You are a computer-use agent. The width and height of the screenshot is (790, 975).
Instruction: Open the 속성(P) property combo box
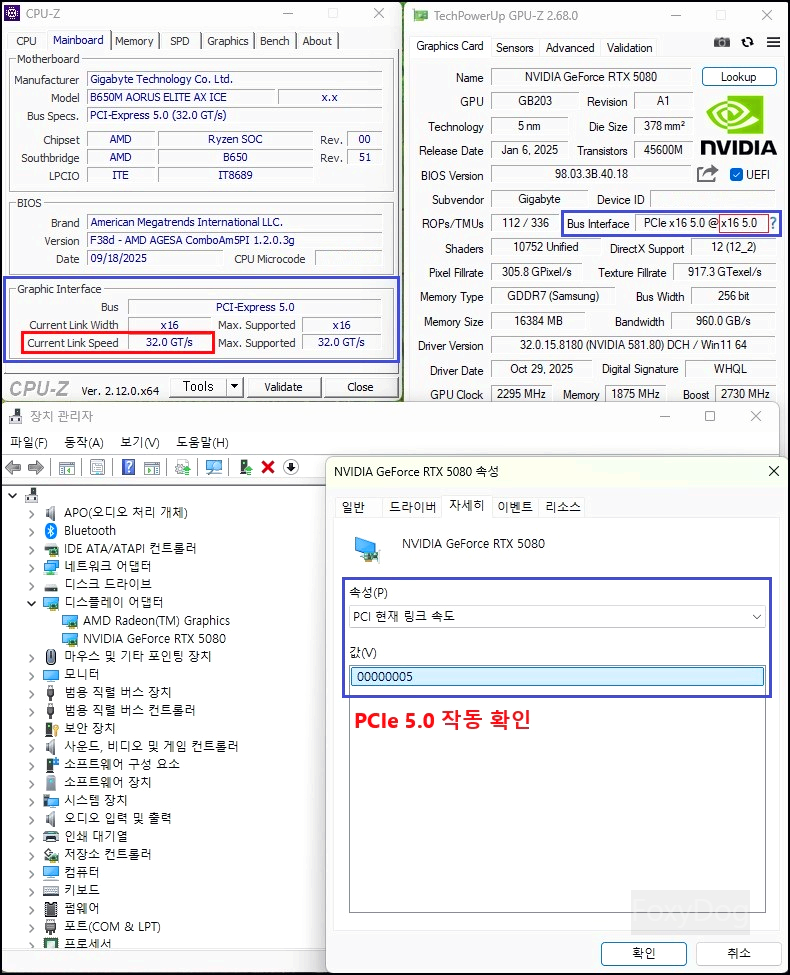point(557,617)
